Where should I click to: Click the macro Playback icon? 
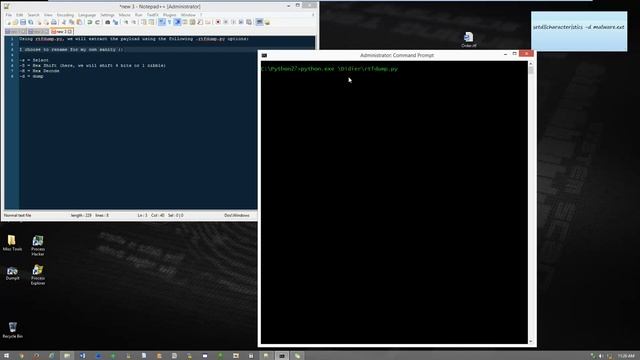coord(233,22)
